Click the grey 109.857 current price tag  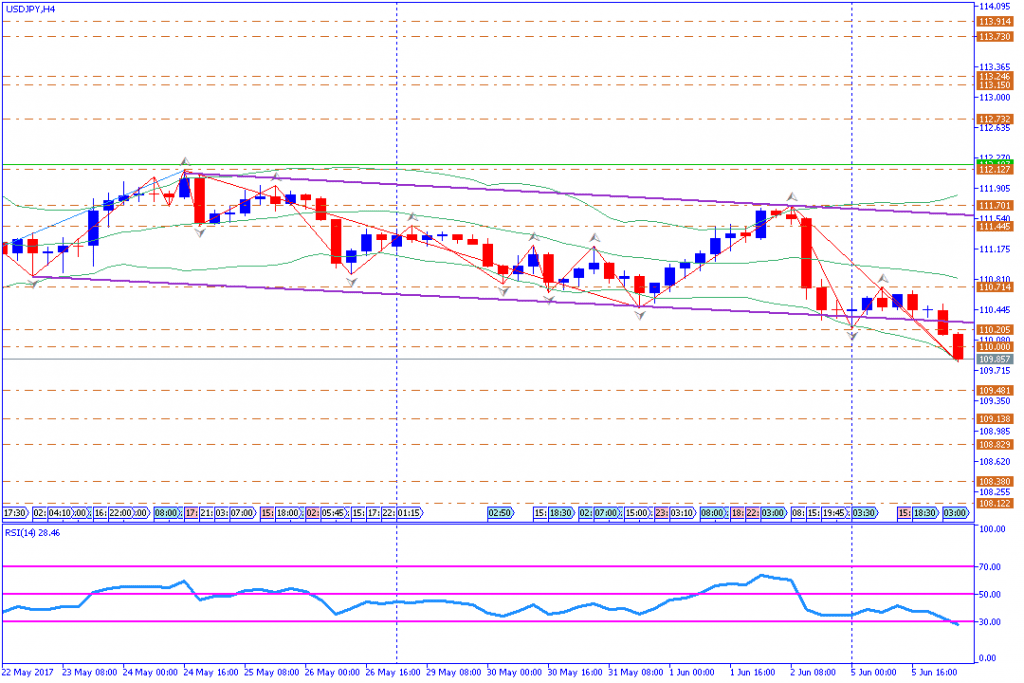[x=994, y=358]
